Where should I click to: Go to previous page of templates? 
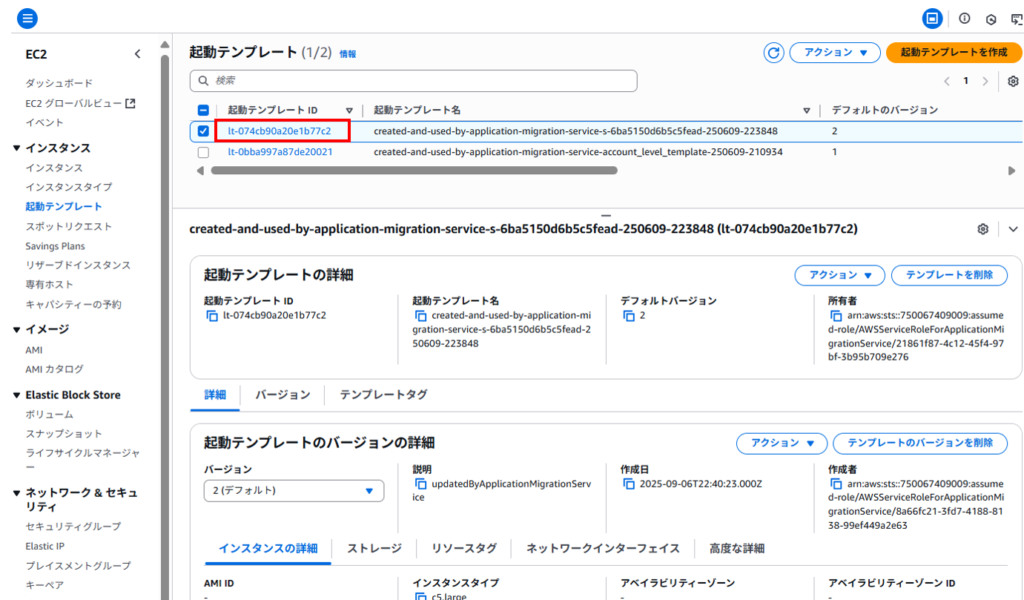pyautogui.click(x=946, y=82)
